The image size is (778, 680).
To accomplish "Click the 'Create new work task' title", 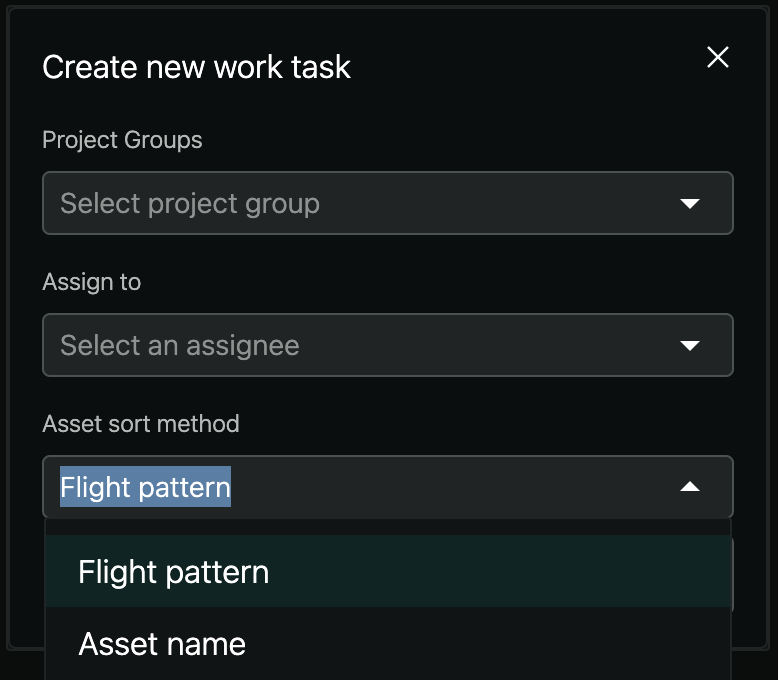I will tap(196, 67).
